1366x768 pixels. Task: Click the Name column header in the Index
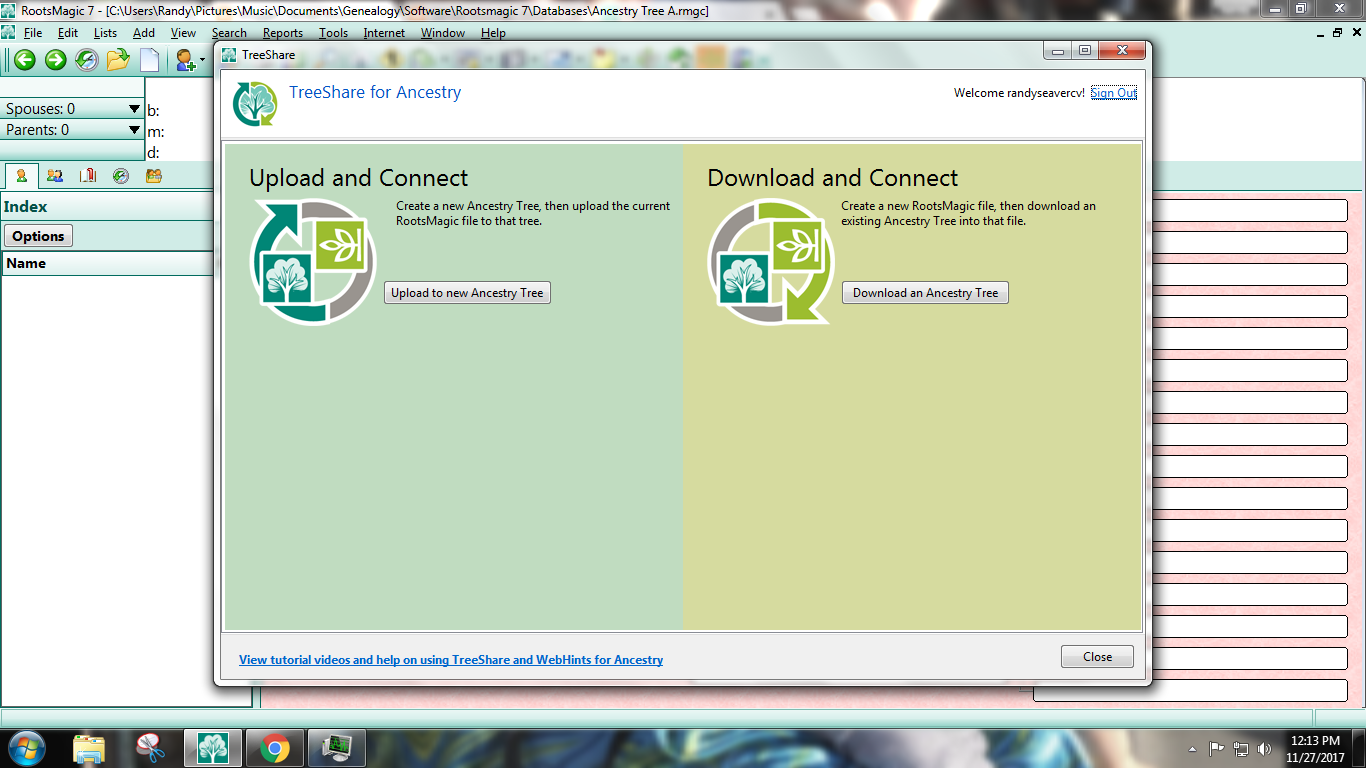coord(107,263)
